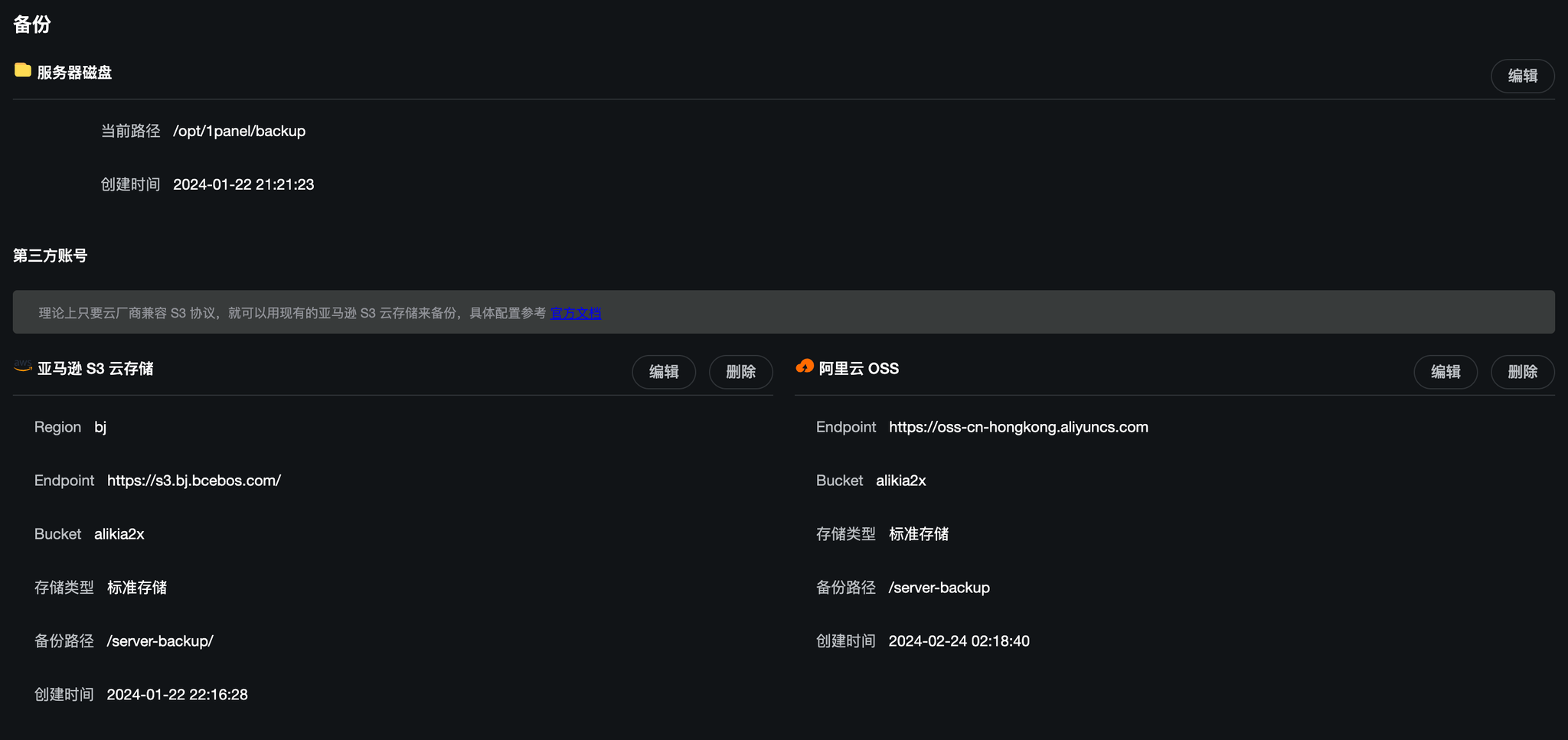Image resolution: width=1568 pixels, height=740 pixels.
Task: Select the alikia2x bucket name under S3
Action: [119, 534]
